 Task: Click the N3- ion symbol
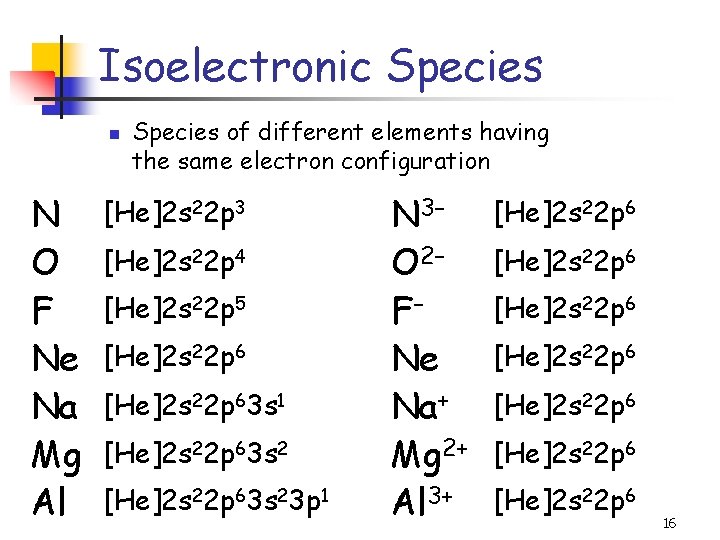coord(418,214)
